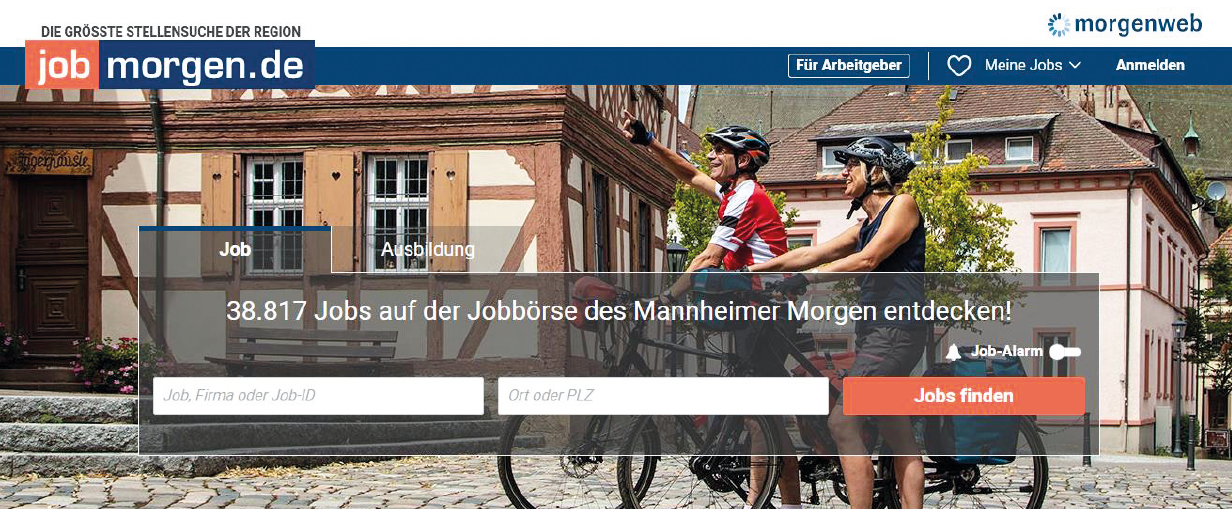Focus the Job, Firma oder Job-ID field

click(318, 396)
